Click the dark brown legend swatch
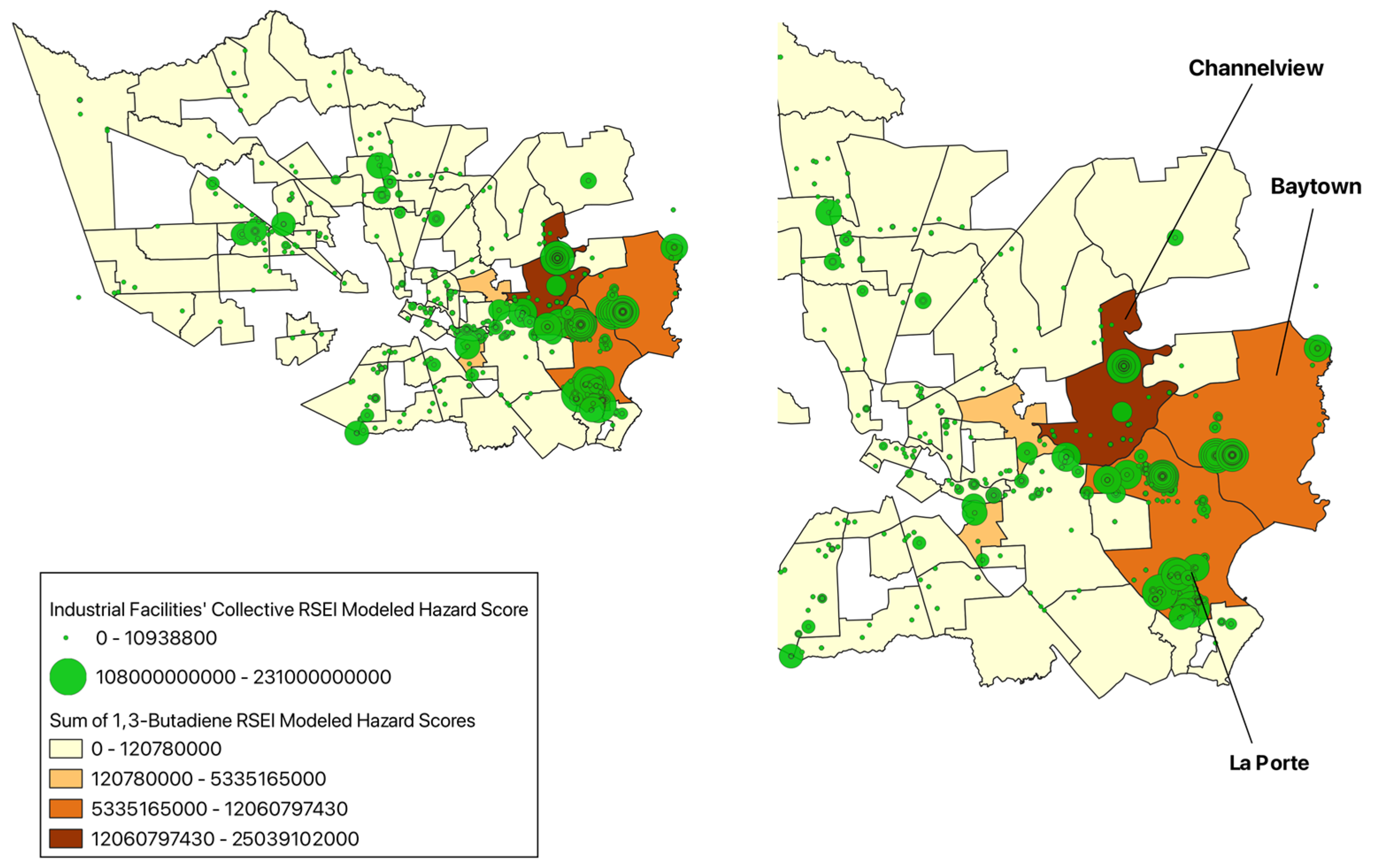The image size is (1373, 868). pos(65,839)
